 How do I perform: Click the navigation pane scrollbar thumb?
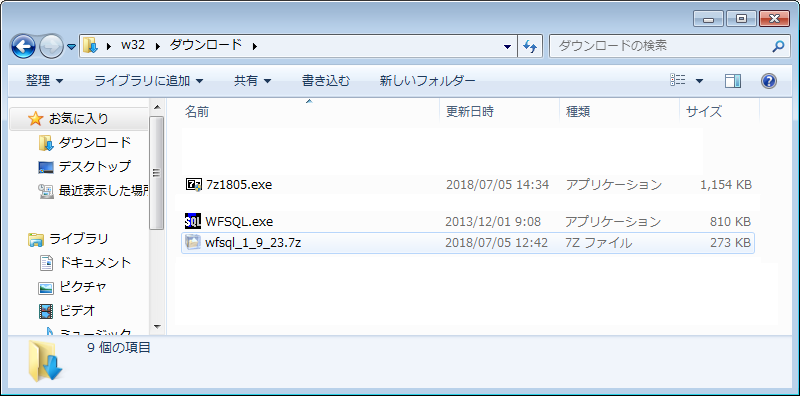point(157,173)
